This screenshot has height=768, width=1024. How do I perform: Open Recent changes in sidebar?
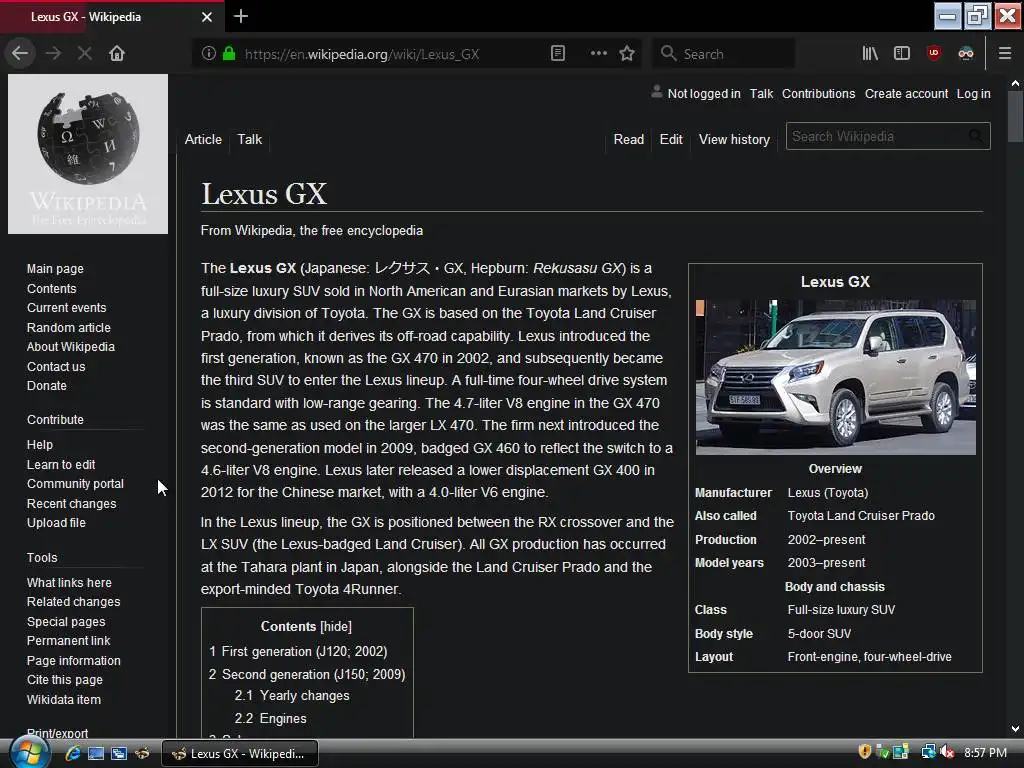coord(71,504)
